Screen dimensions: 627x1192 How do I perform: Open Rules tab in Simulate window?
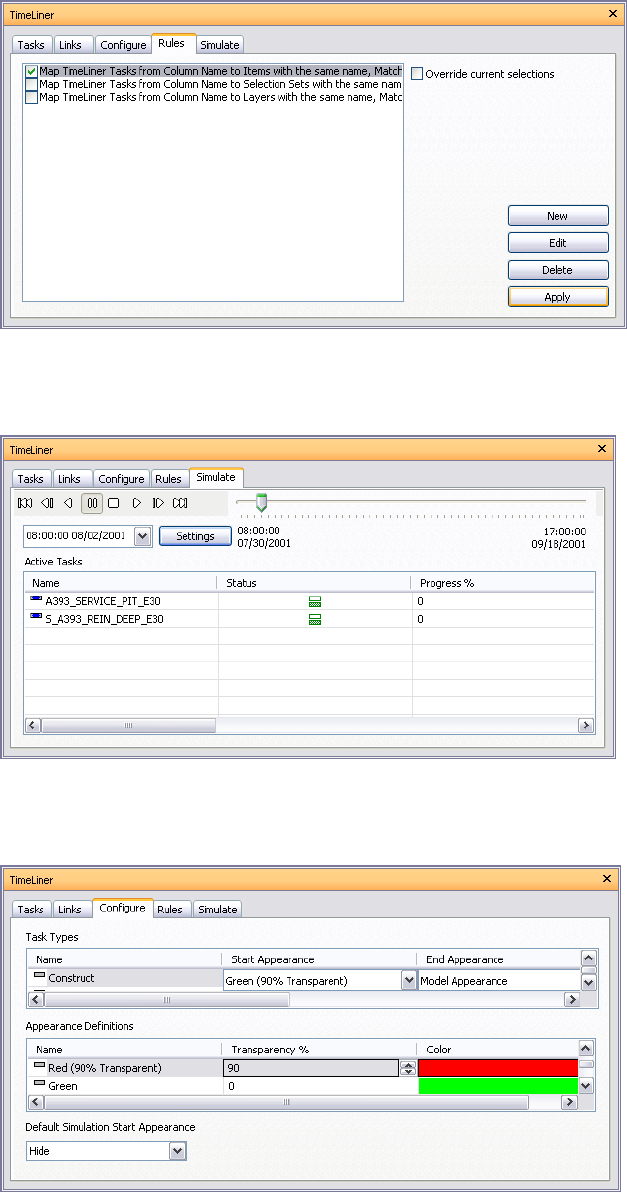coord(169,479)
